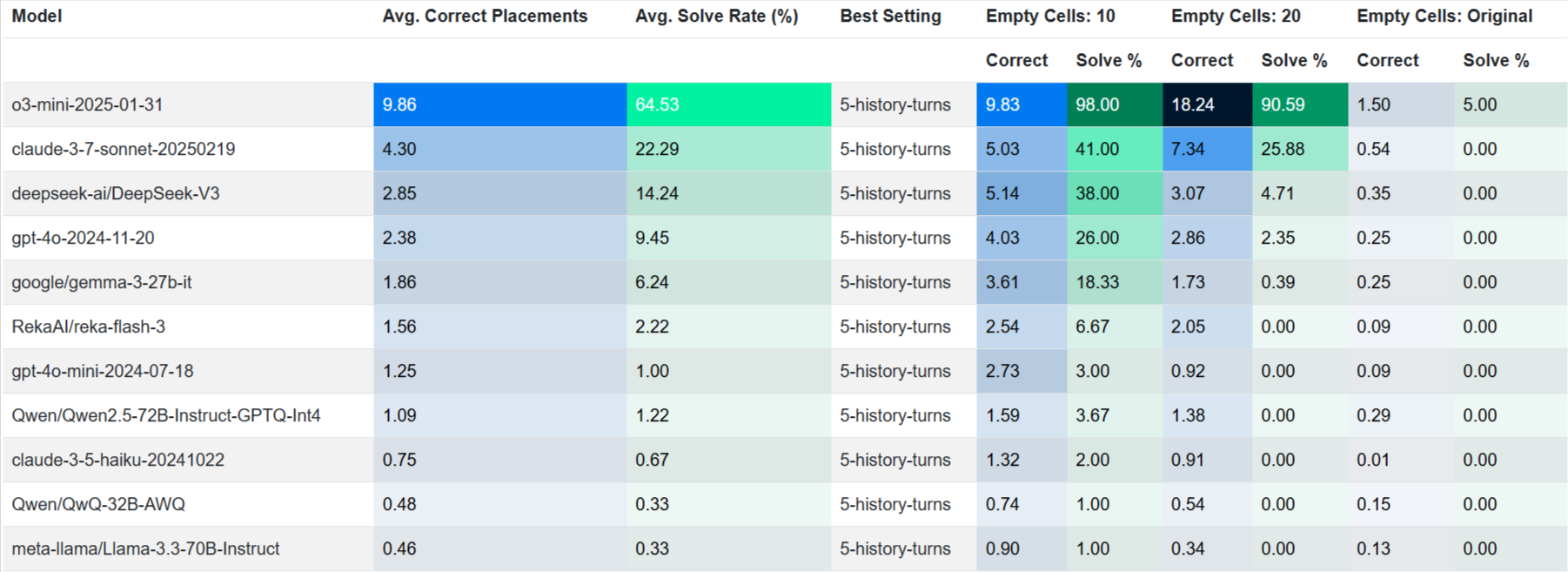Select the claude-3-7-sonnet-20250219 model name
Image resolution: width=1568 pixels, height=572 pixels.
tap(123, 149)
